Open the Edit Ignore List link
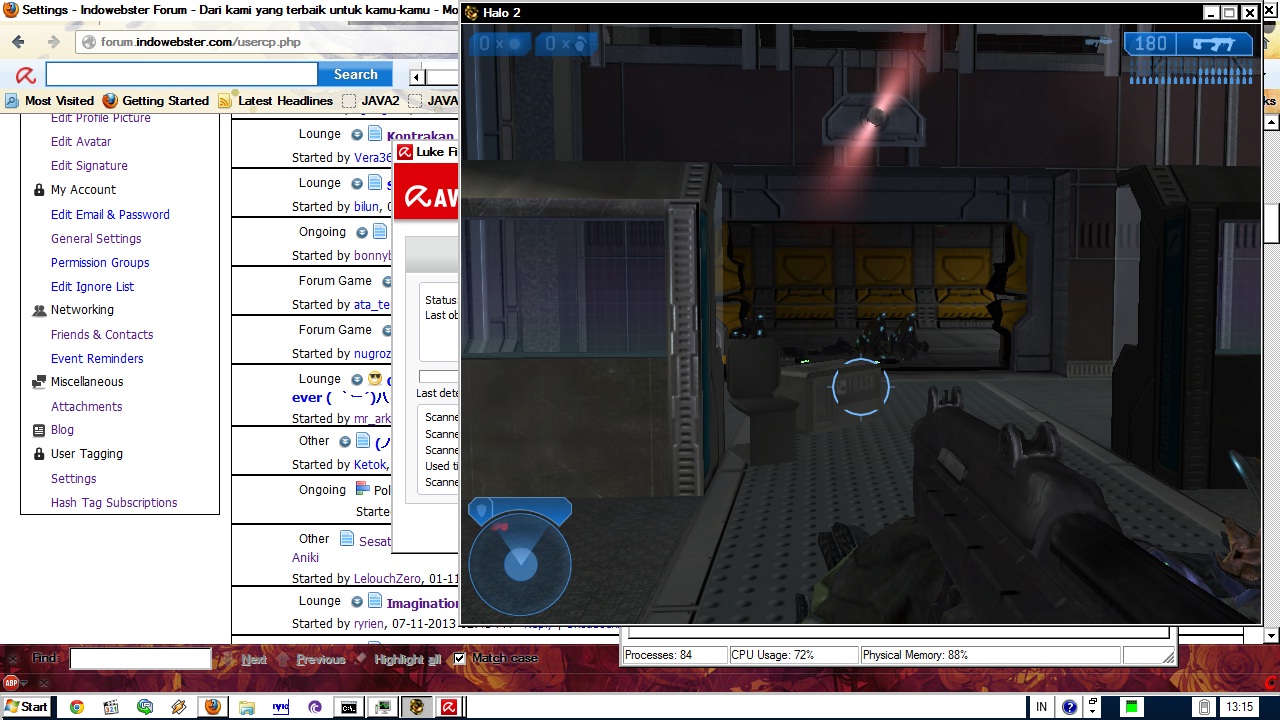 coord(92,287)
